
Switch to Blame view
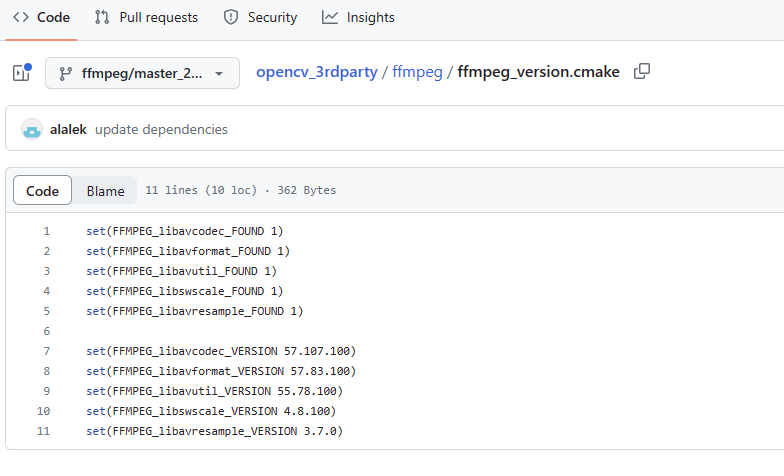click(x=105, y=190)
